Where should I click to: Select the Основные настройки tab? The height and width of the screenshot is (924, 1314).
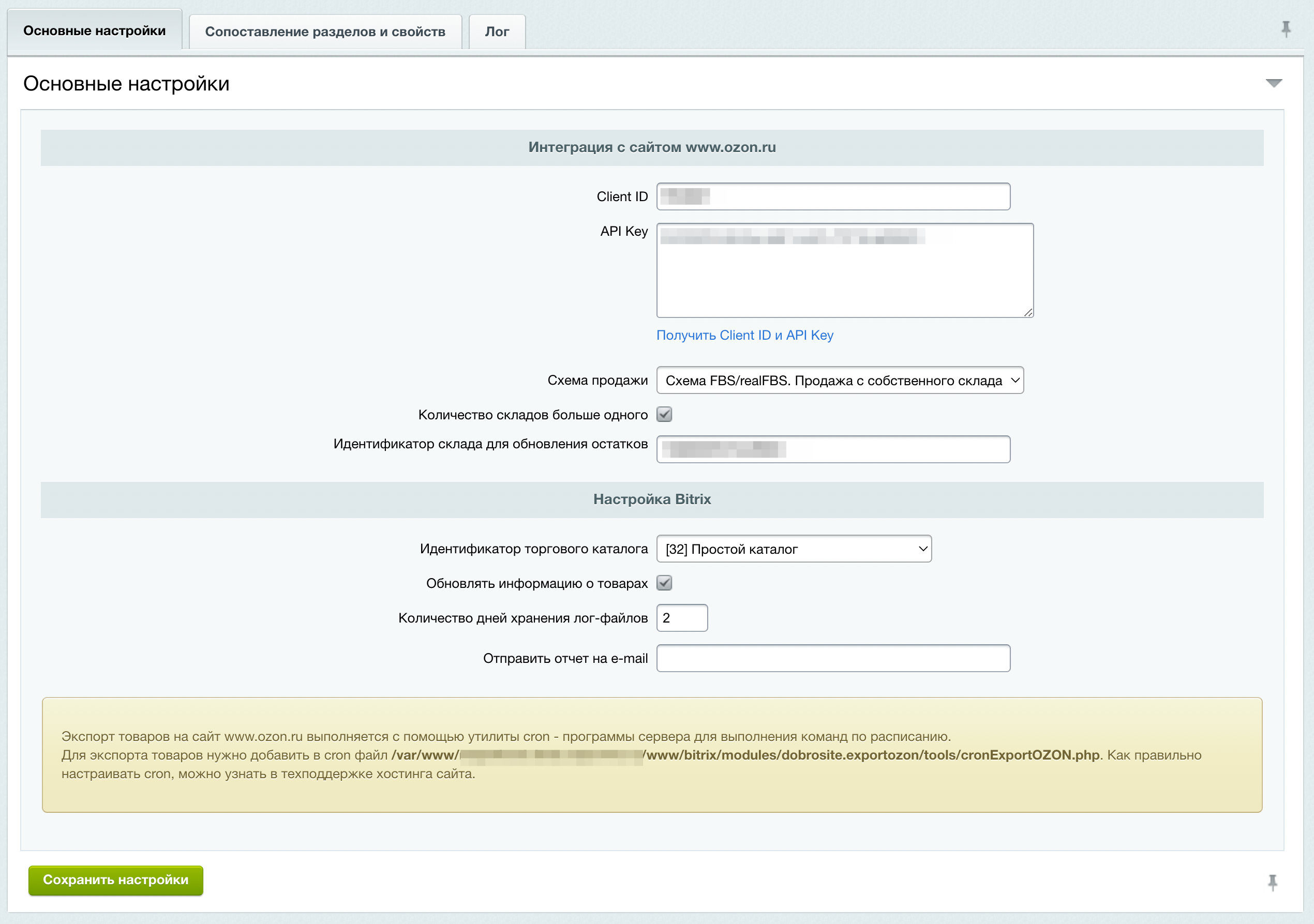95,31
